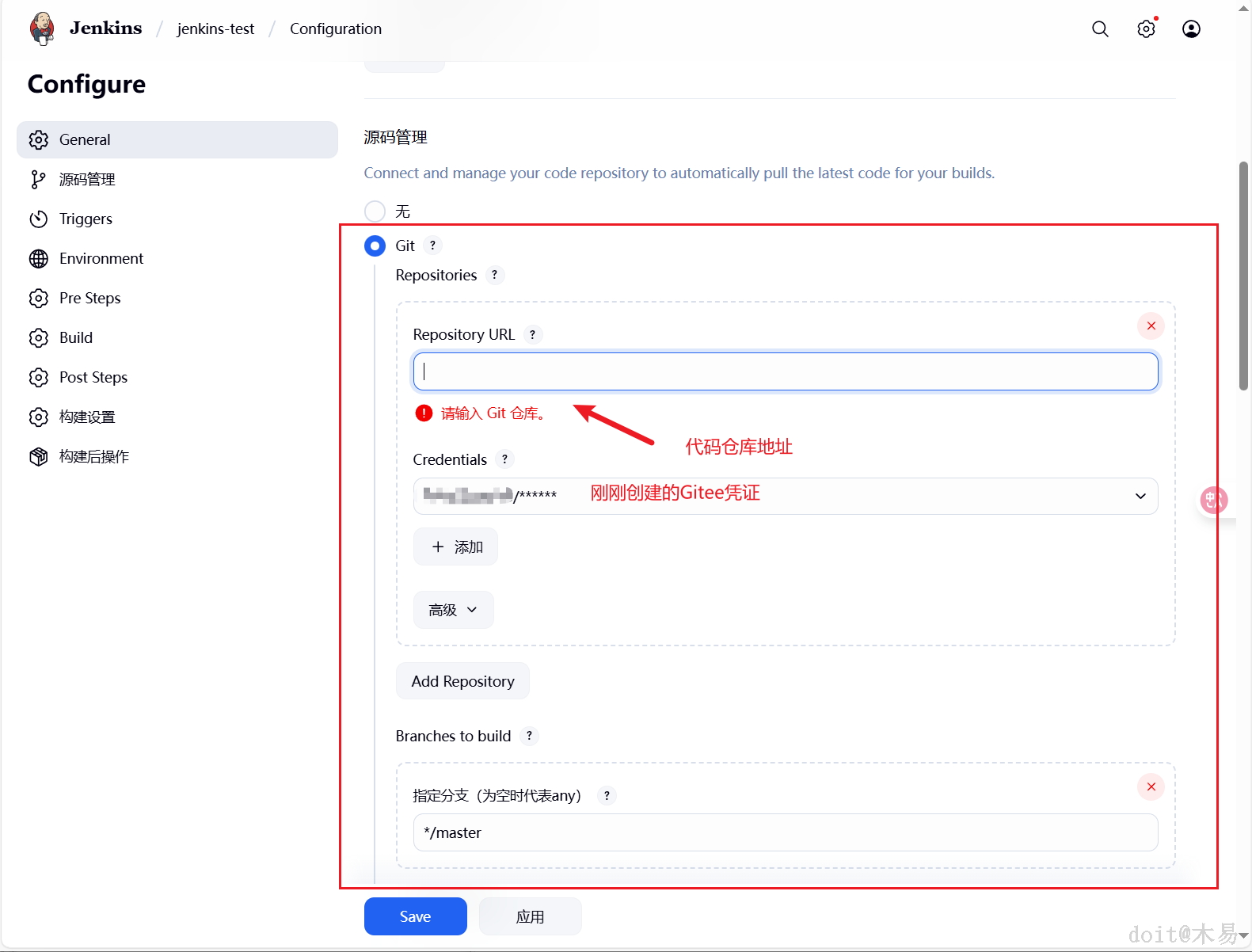This screenshot has width=1252, height=952.
Task: Open Post Steps section in sidebar
Action: pos(93,378)
